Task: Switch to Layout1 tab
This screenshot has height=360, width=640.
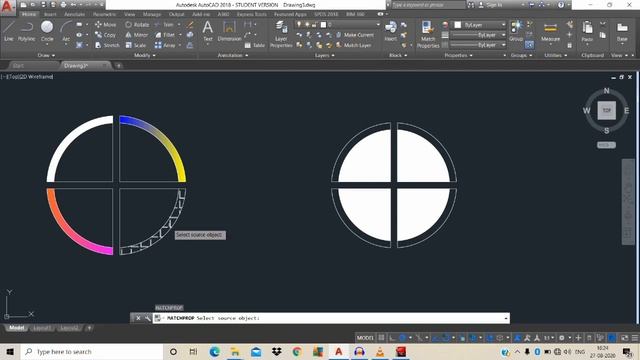Action: pyautogui.click(x=42, y=328)
